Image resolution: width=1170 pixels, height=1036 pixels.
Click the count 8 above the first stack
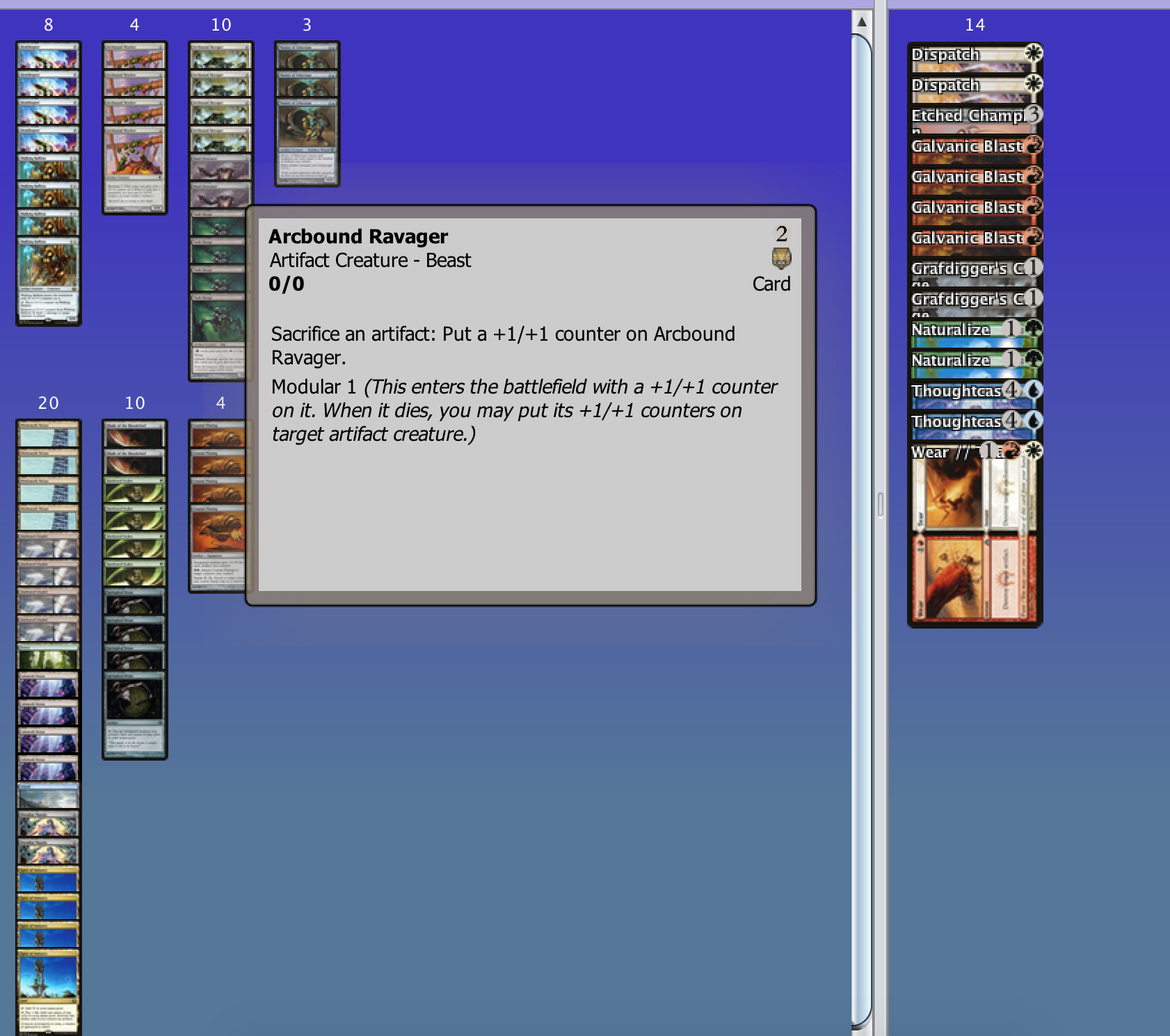click(49, 25)
